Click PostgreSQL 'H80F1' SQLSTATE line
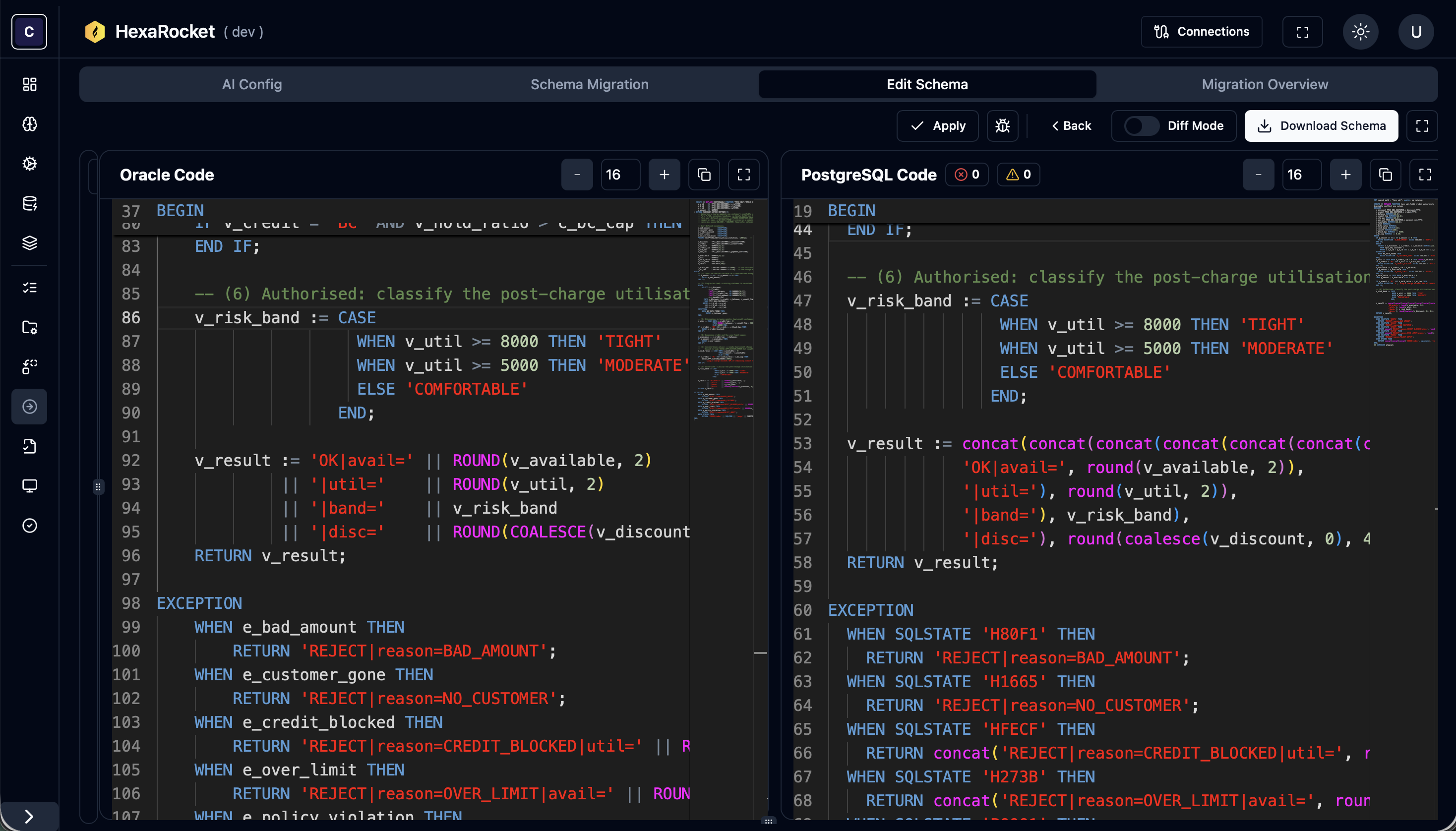This screenshot has height=831, width=1456. (x=971, y=634)
